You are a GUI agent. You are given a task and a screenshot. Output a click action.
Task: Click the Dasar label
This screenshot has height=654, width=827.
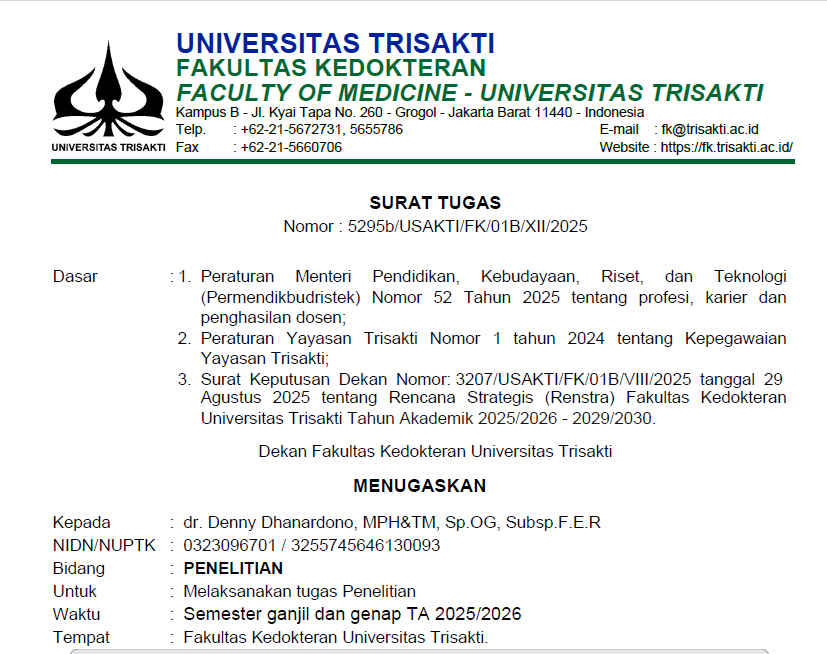click(75, 276)
